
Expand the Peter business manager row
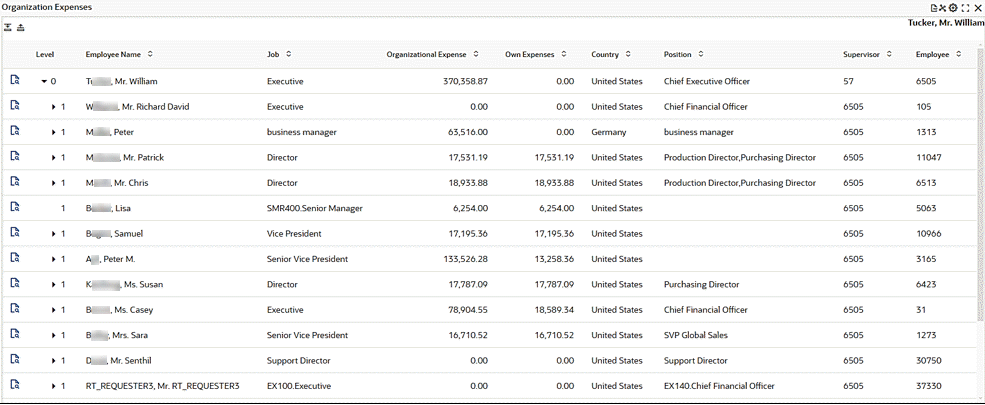click(54, 132)
